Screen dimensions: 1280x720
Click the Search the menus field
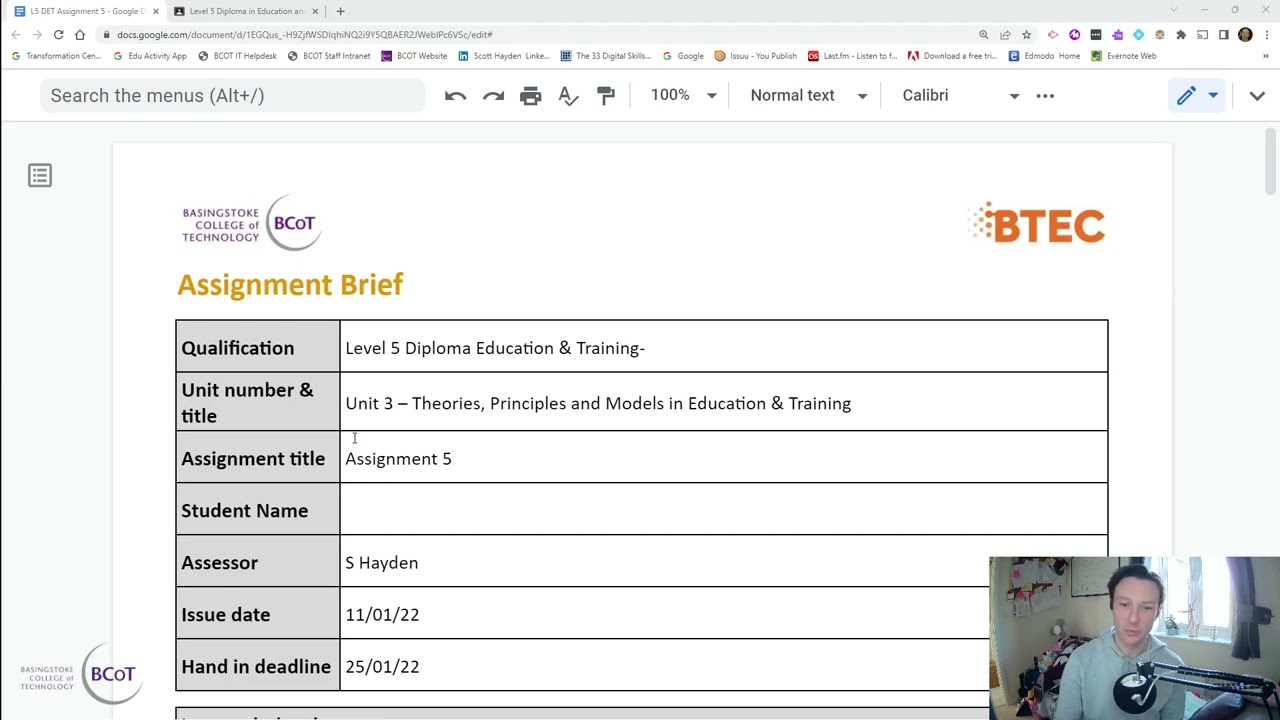pyautogui.click(x=233, y=95)
